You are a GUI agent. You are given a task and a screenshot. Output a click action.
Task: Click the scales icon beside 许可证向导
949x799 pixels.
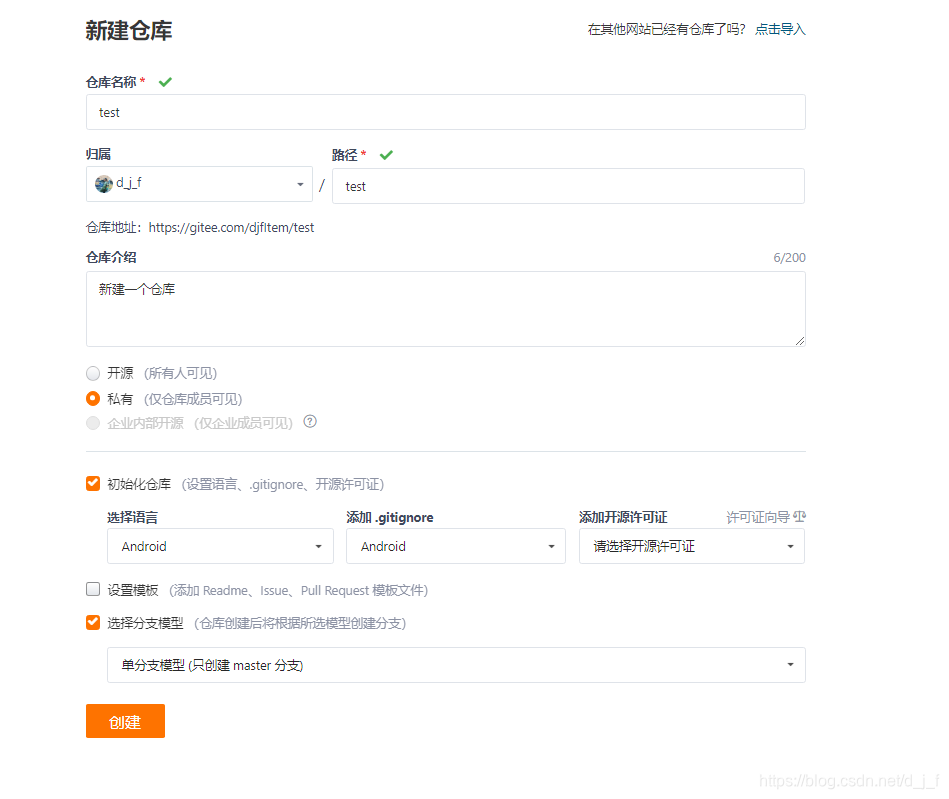[800, 516]
